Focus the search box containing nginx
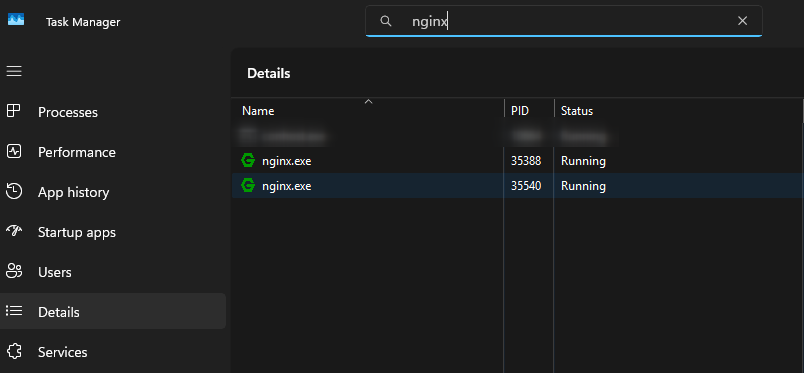Viewport: 804px width, 373px height. (x=564, y=21)
